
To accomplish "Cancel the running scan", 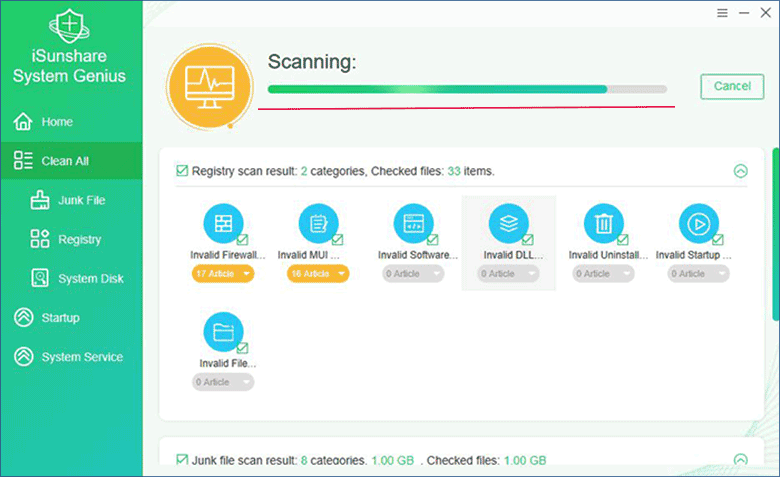I will pyautogui.click(x=731, y=86).
